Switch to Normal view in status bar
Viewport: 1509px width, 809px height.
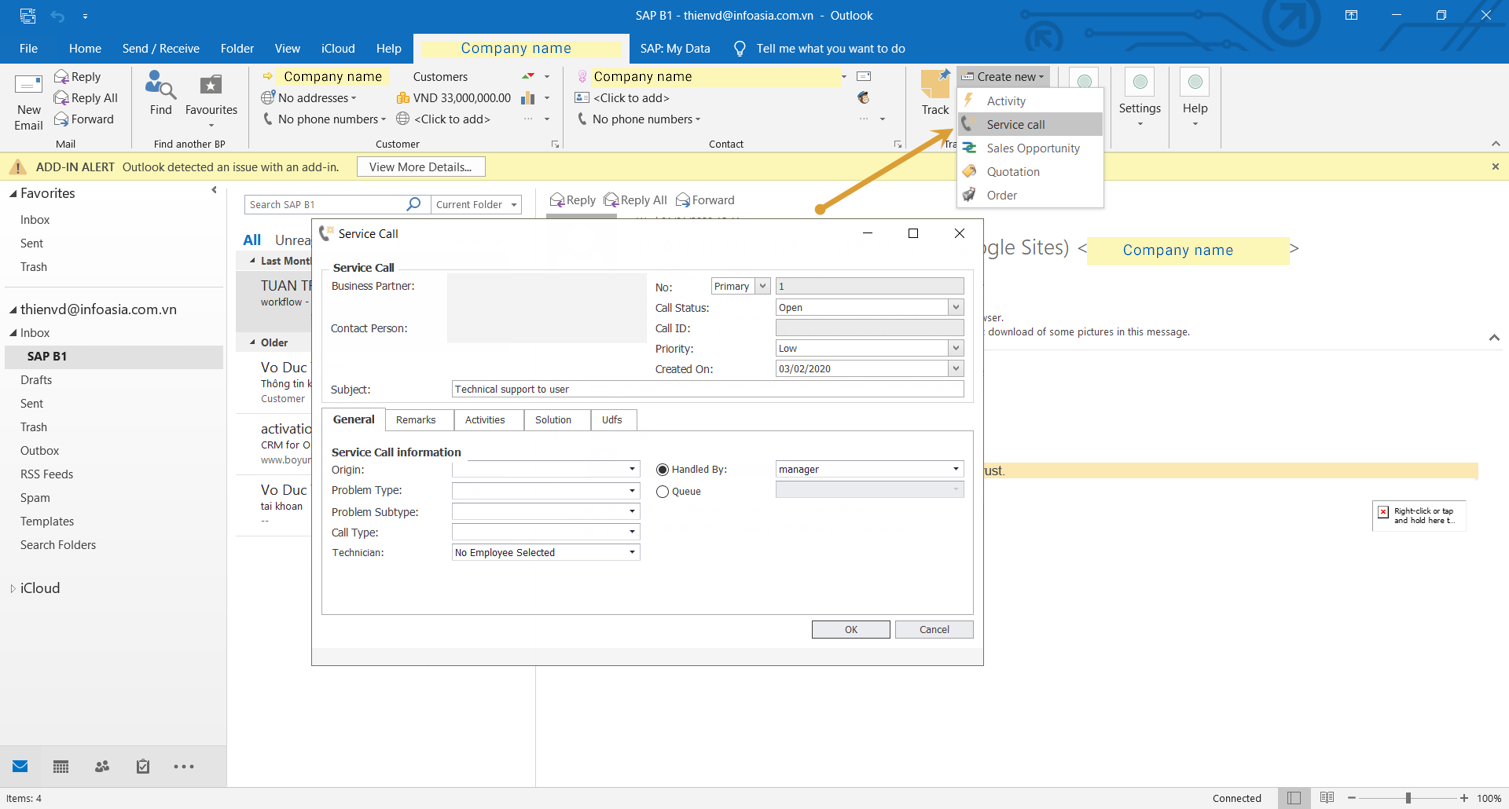(x=1294, y=798)
